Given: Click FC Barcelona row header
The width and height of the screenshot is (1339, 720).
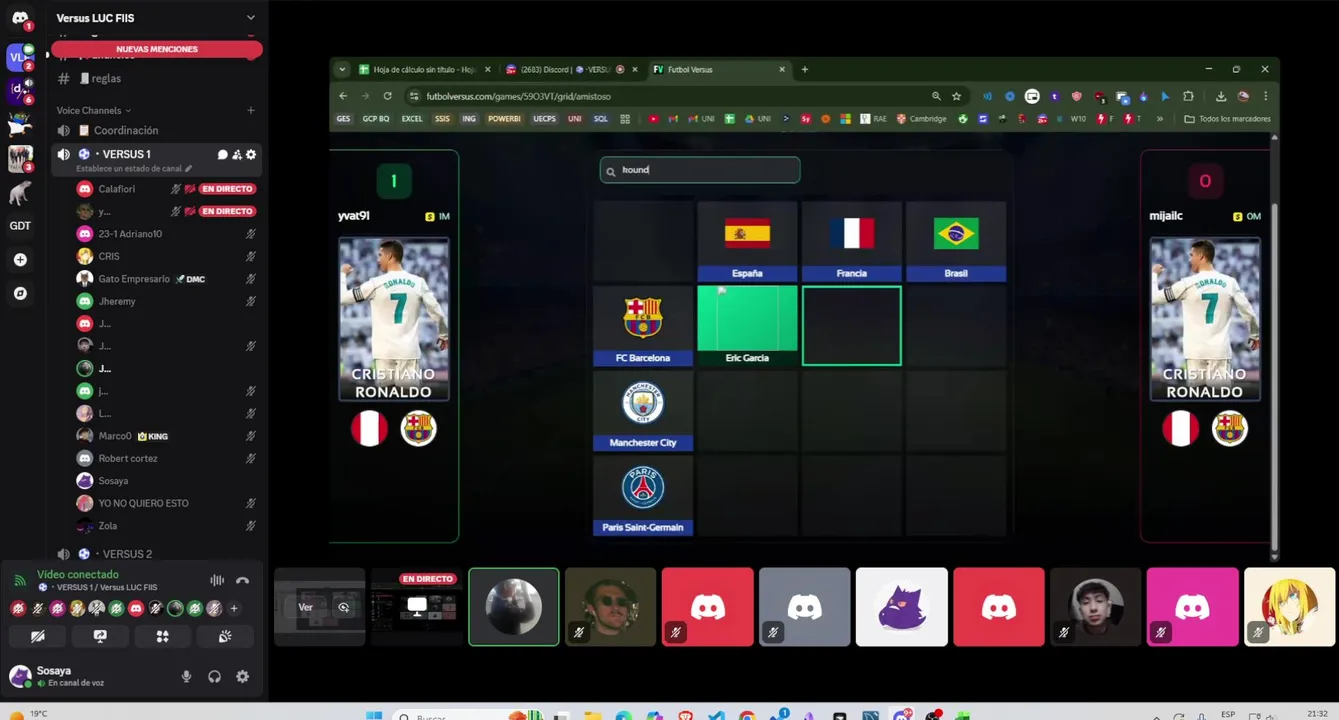Looking at the screenshot, I should [x=642, y=326].
